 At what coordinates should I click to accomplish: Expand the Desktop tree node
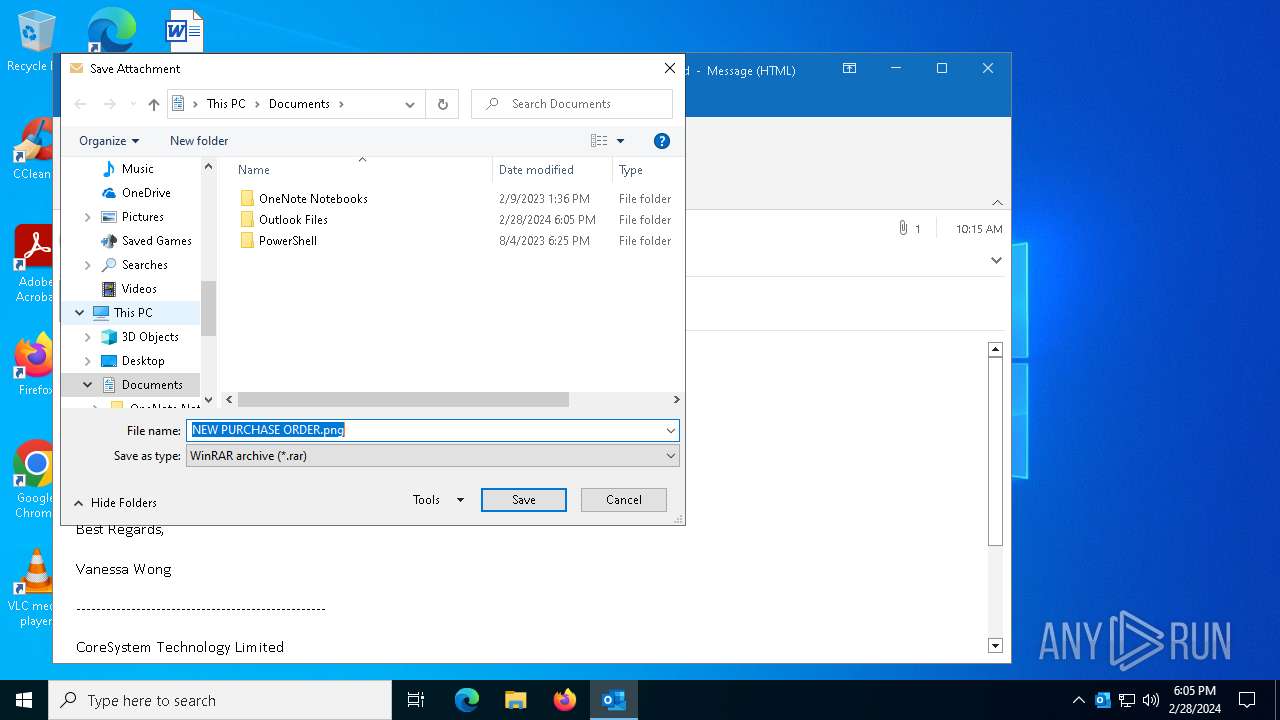tap(87, 361)
